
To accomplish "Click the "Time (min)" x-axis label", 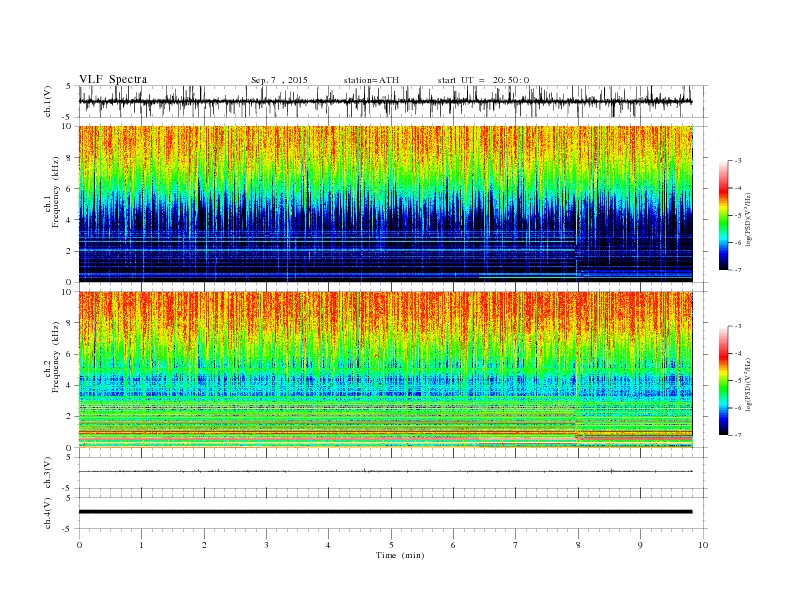I will point(400,555).
